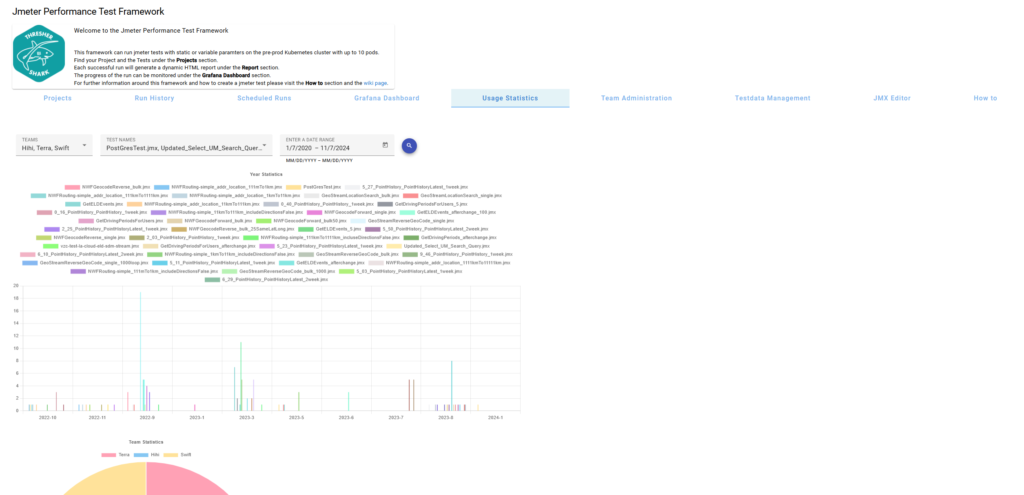Expand the Teams dropdown arrow
Image resolution: width=1024 pixels, height=495 pixels.
(84, 145)
